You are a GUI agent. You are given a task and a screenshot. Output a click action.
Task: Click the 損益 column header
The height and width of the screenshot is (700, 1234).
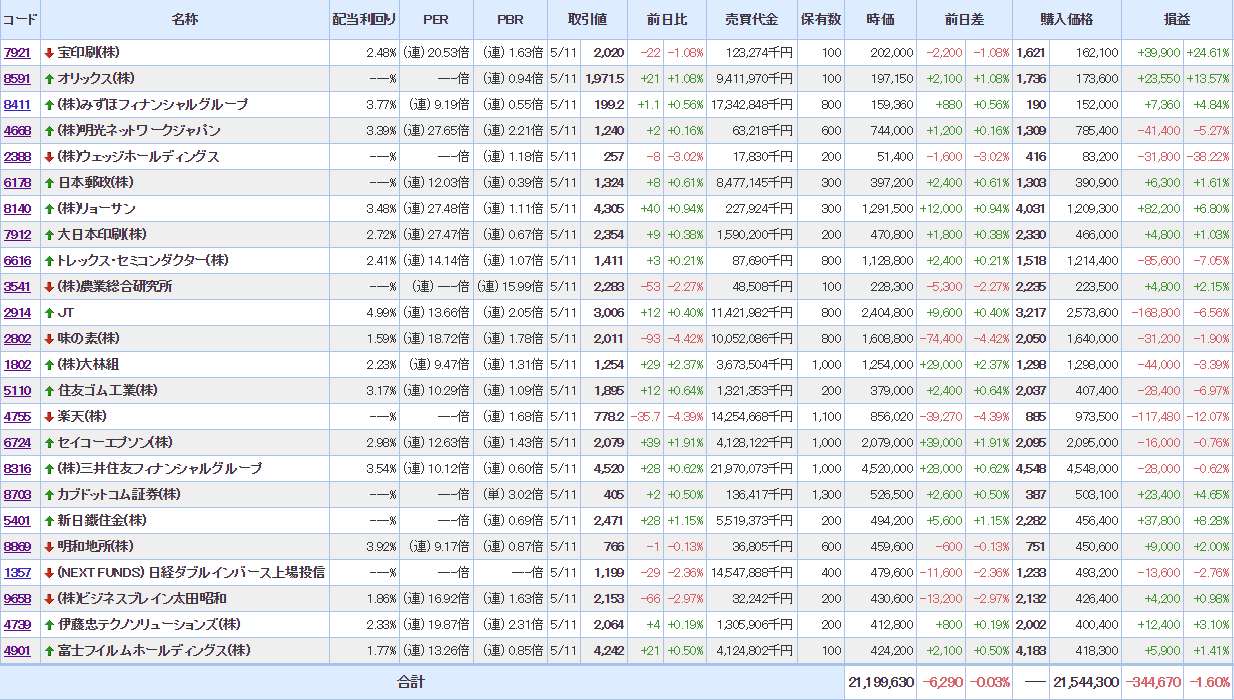1177,19
